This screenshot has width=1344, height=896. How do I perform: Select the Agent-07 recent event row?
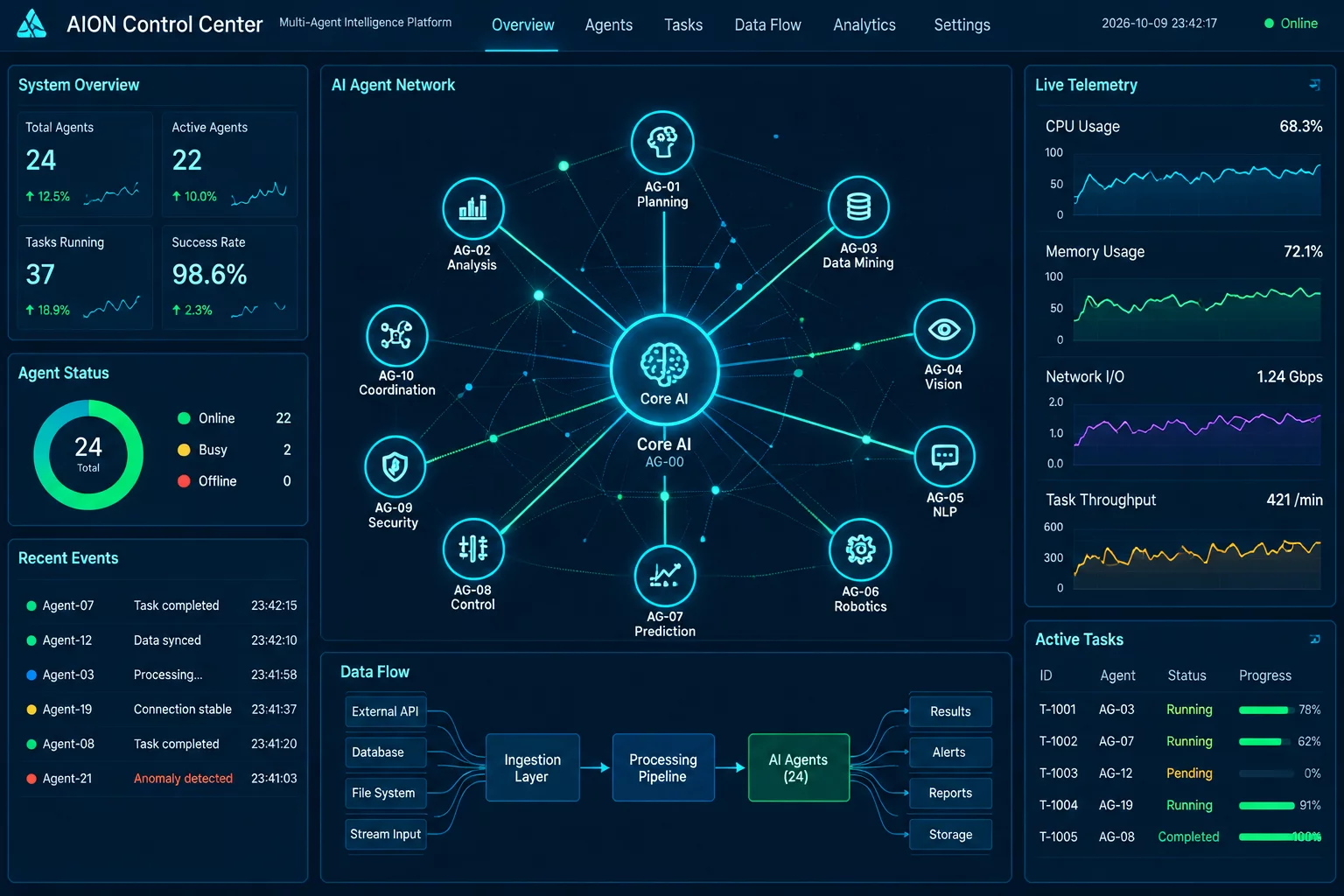162,605
